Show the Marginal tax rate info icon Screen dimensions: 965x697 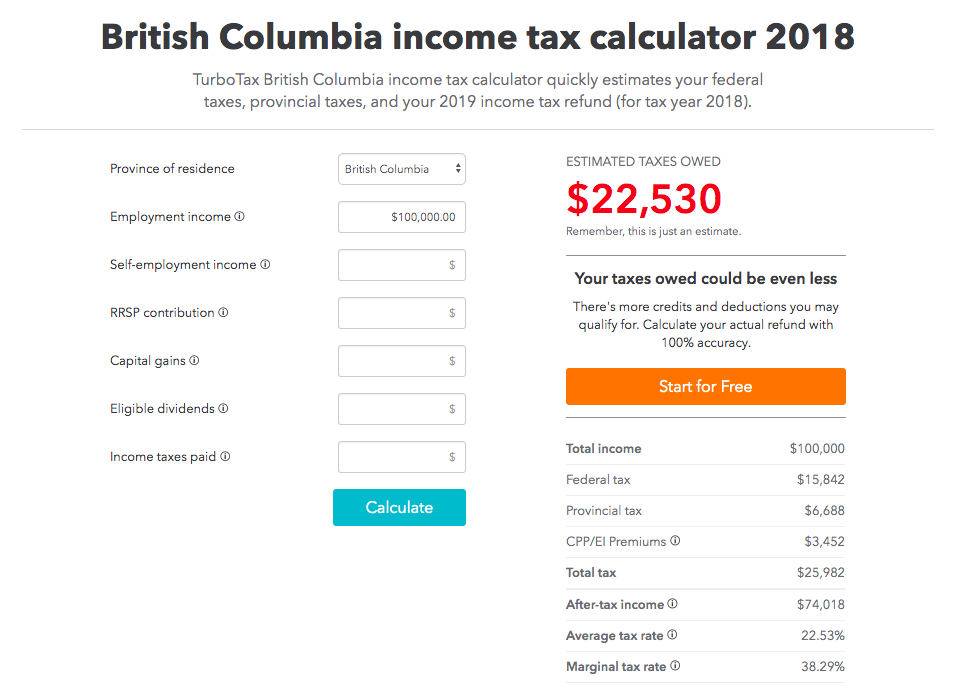click(675, 666)
